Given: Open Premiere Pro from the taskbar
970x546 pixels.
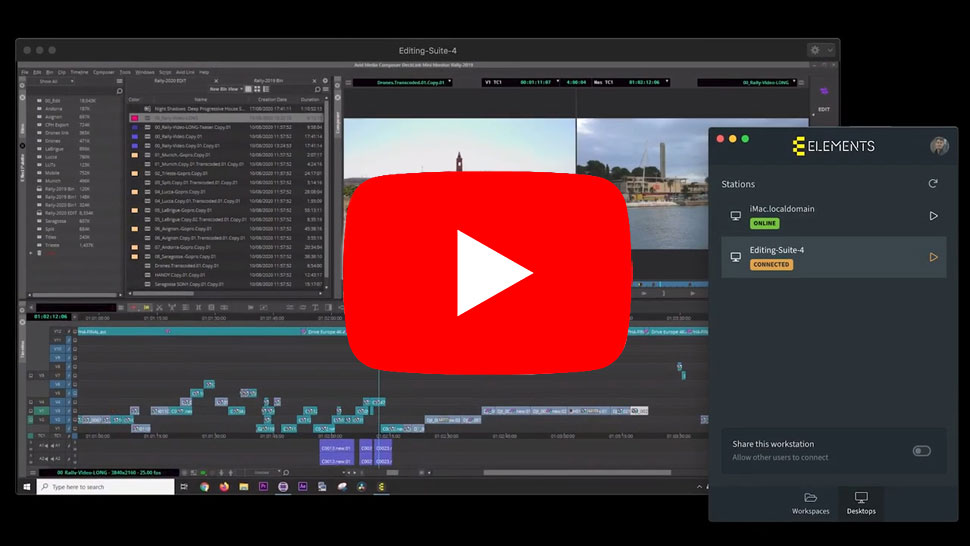Looking at the screenshot, I should pyautogui.click(x=263, y=487).
